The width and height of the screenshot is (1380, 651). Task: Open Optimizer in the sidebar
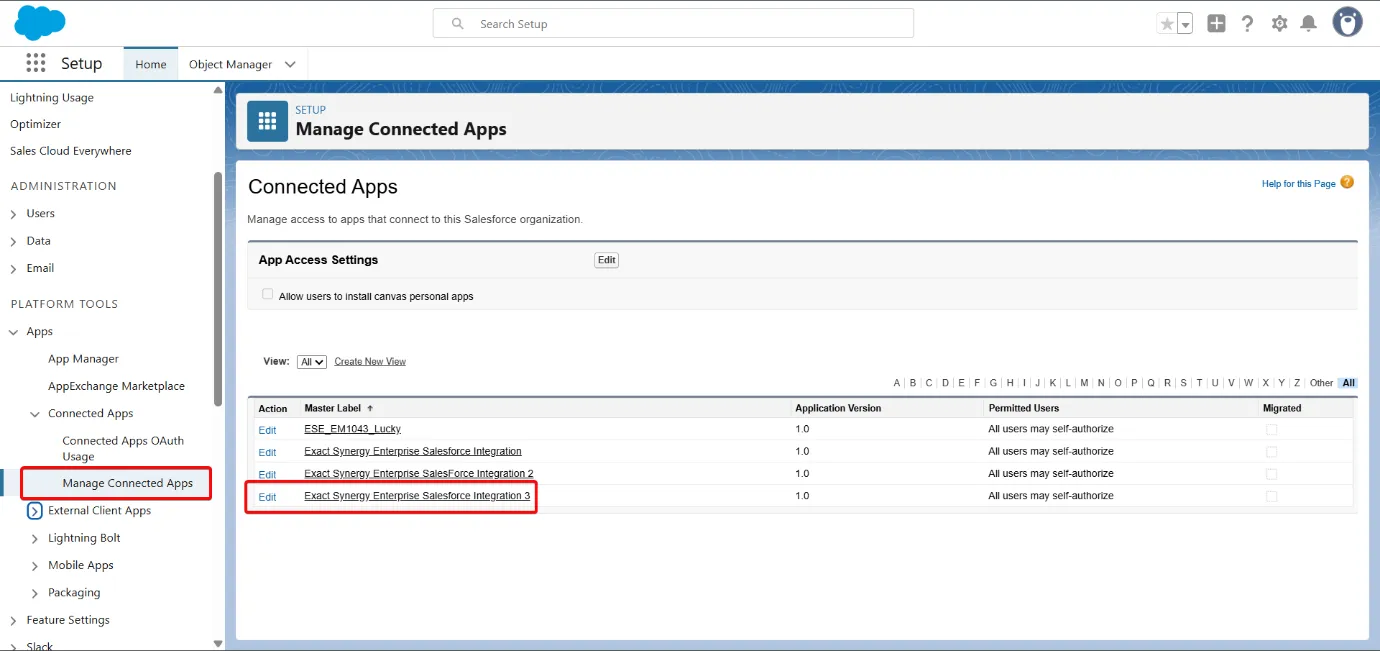click(36, 124)
